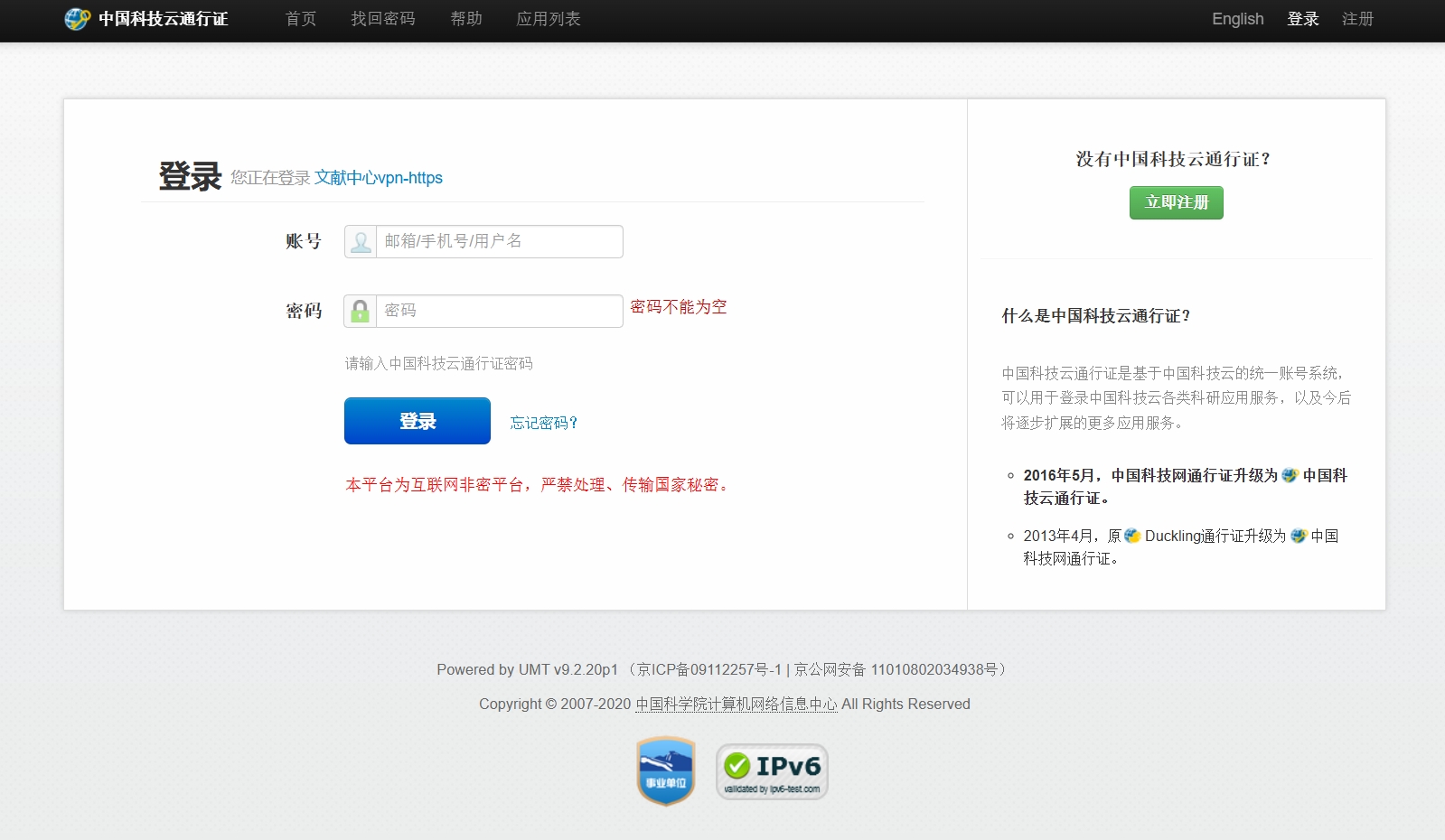
Task: Click the 账号 field label
Action: [x=304, y=241]
